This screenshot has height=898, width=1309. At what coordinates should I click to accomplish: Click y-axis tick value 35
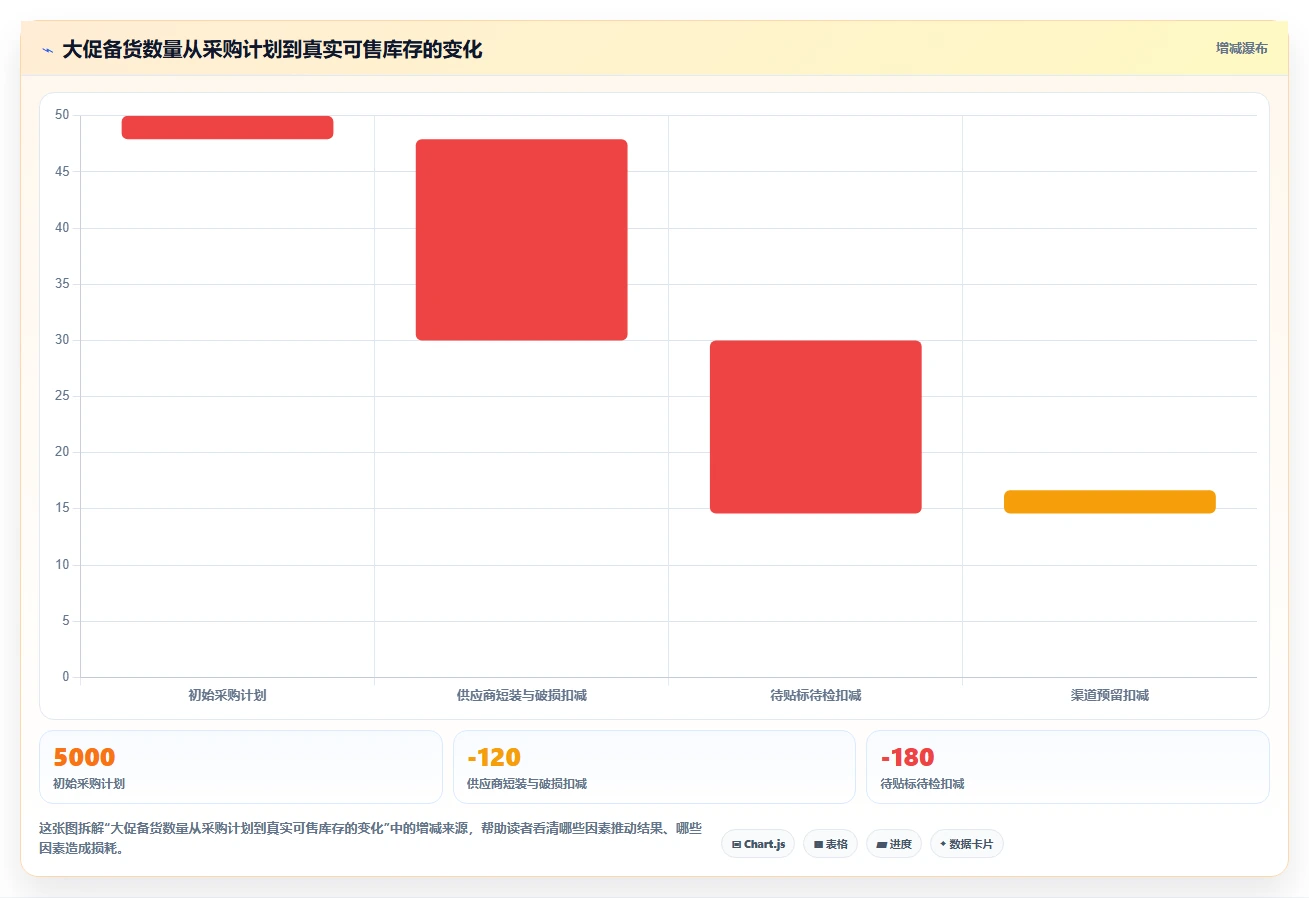62,284
